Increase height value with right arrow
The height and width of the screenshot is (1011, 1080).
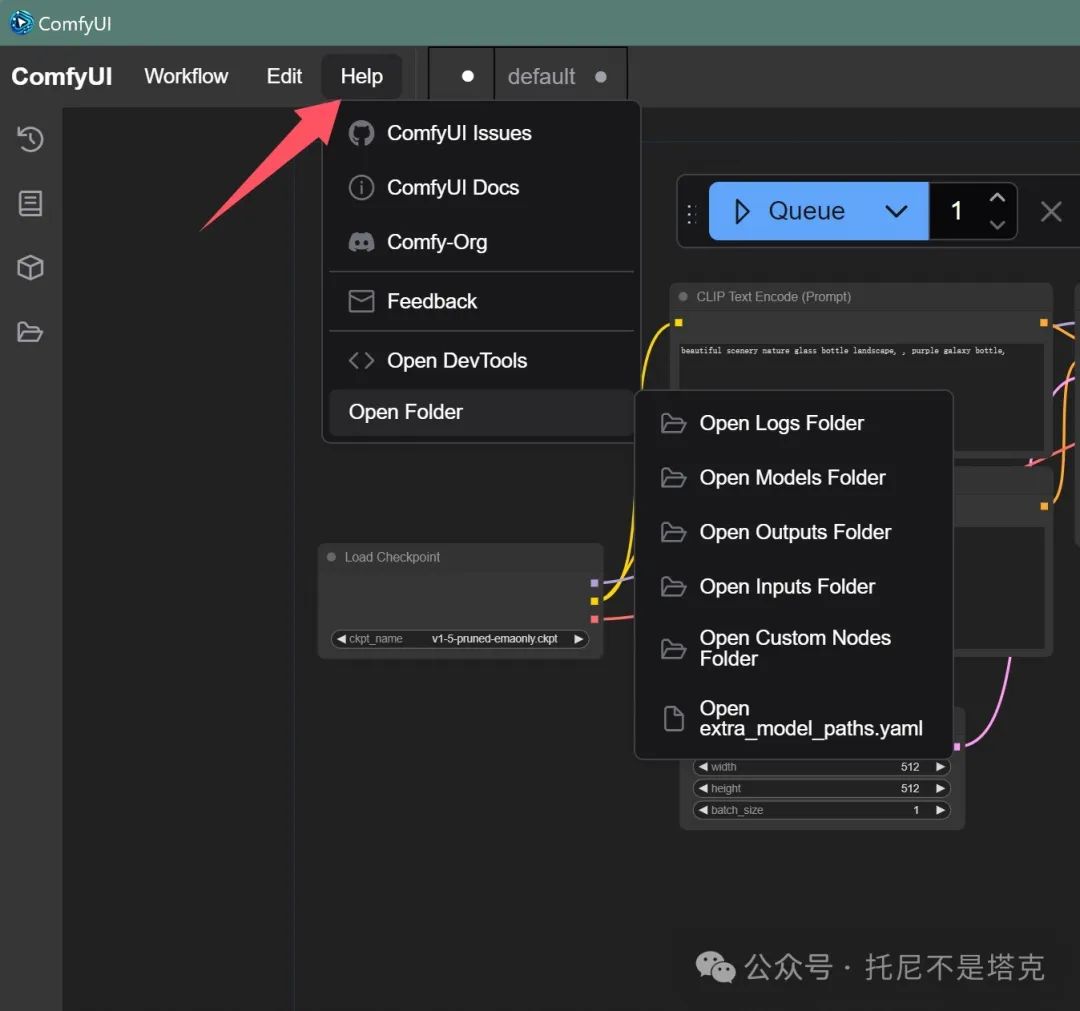pyautogui.click(x=940, y=788)
